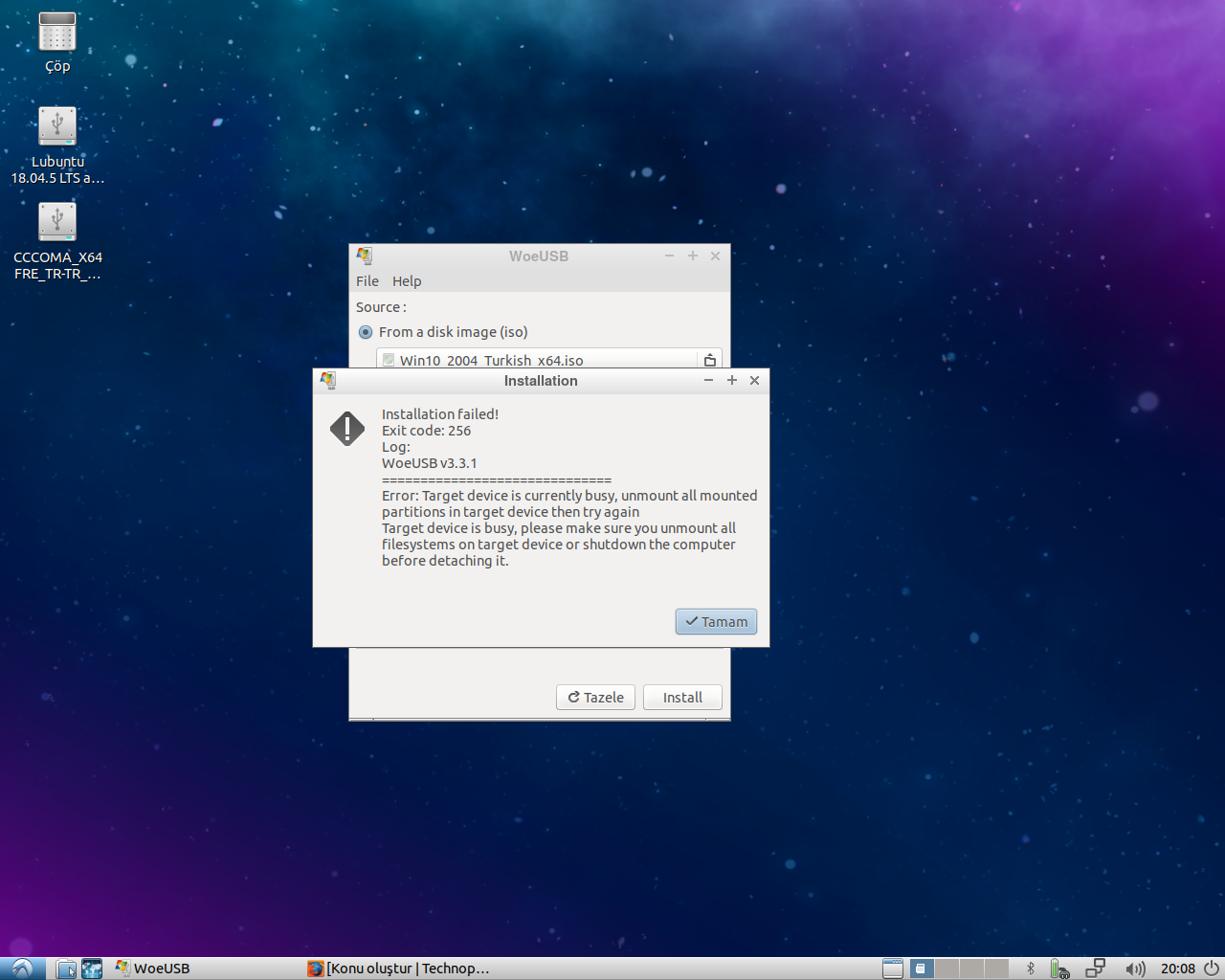The height and width of the screenshot is (980, 1225).
Task: Switch to the third workspace in the pager
Action: [971, 969]
